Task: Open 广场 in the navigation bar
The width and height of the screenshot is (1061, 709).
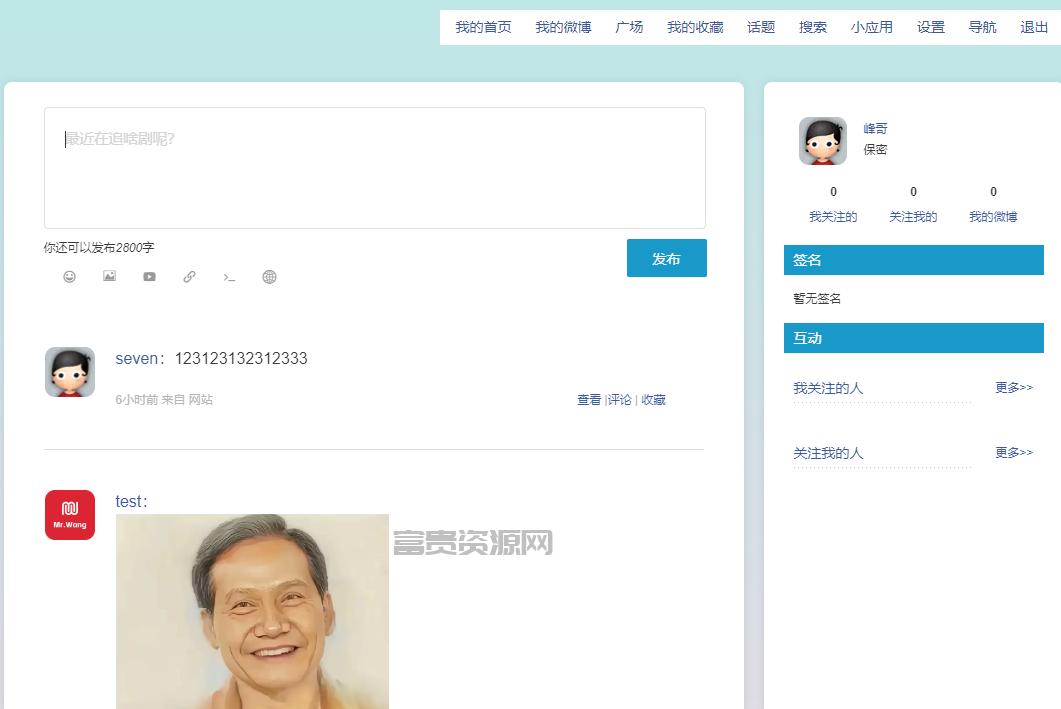Action: (629, 27)
